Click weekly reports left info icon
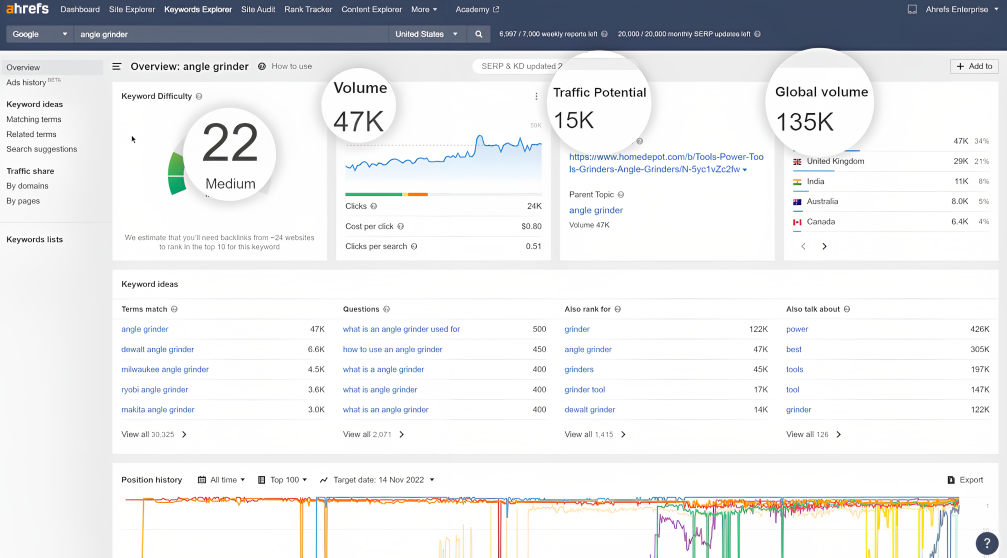This screenshot has height=558, width=1007. point(604,34)
